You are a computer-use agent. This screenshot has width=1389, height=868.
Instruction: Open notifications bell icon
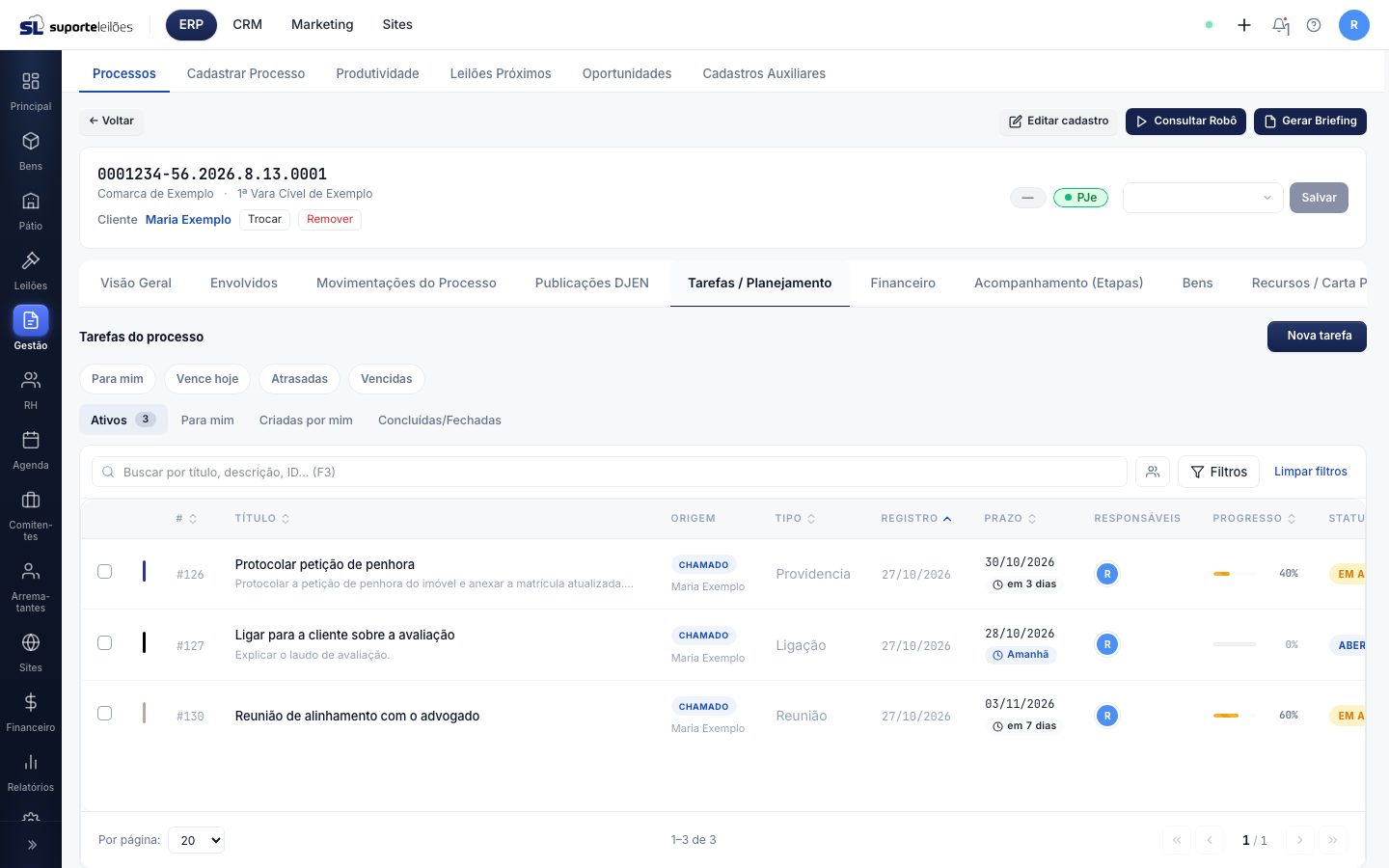(x=1281, y=25)
